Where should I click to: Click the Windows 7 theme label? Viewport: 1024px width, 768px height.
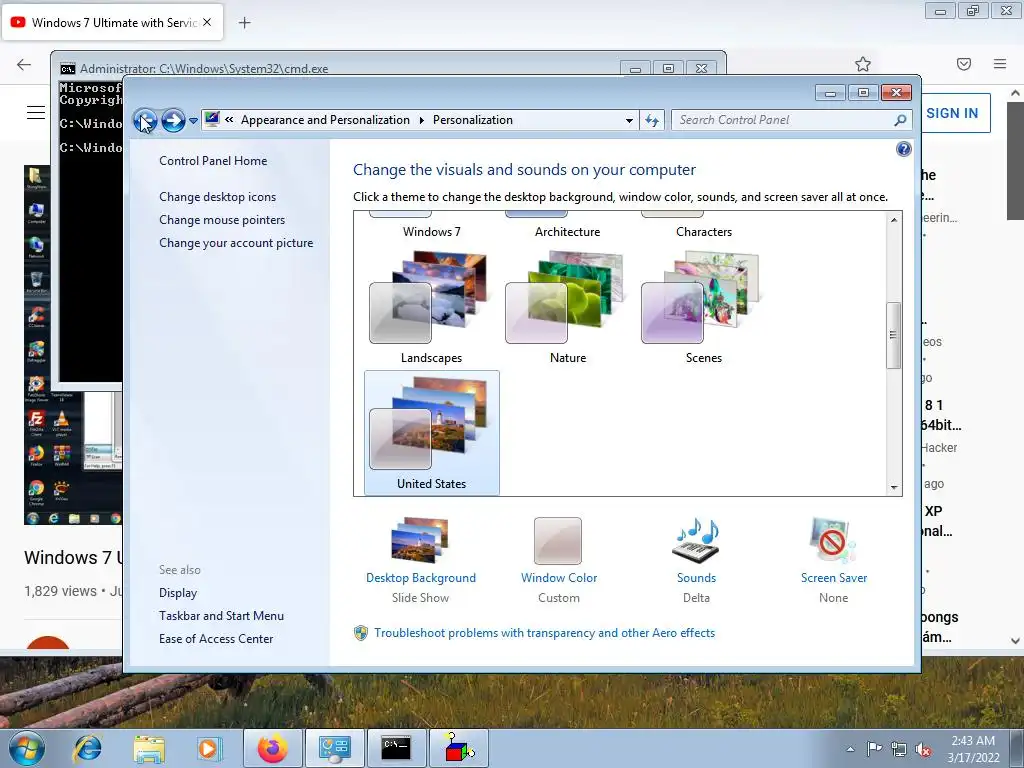tap(431, 232)
